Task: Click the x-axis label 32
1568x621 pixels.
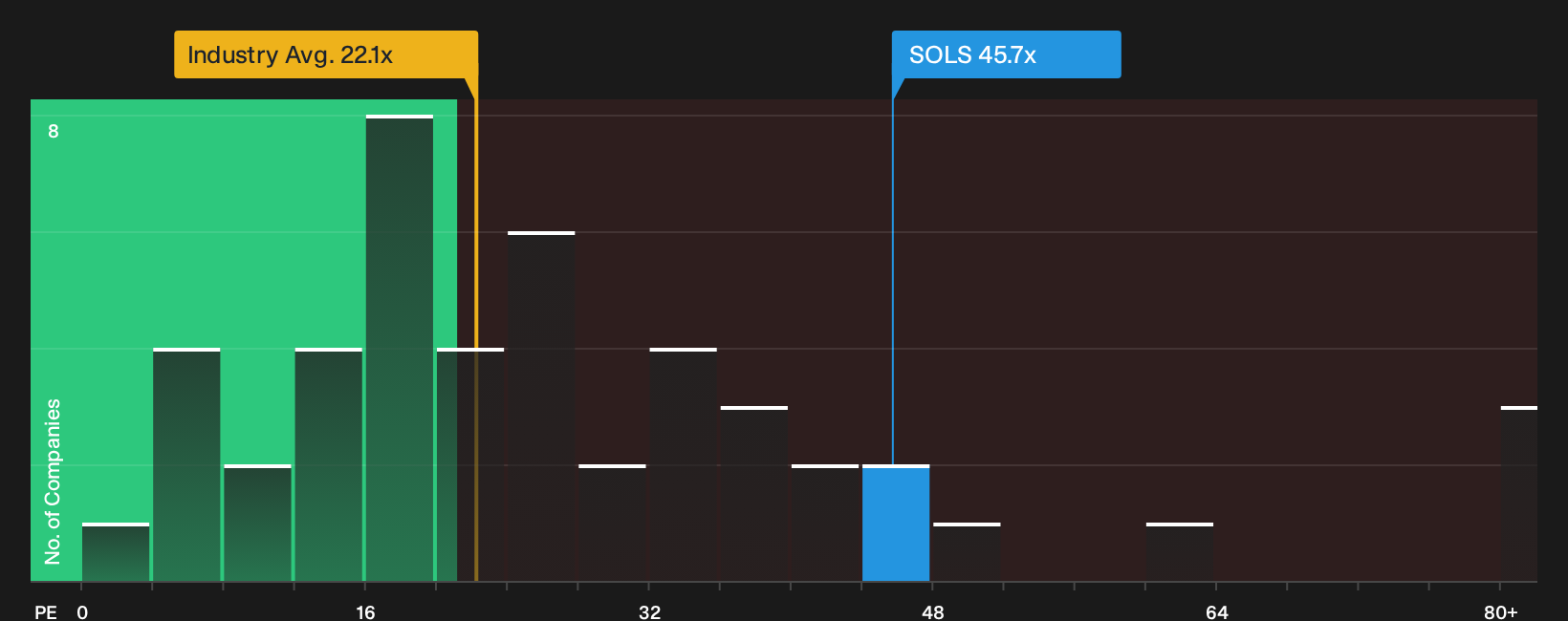Action: pyautogui.click(x=649, y=611)
